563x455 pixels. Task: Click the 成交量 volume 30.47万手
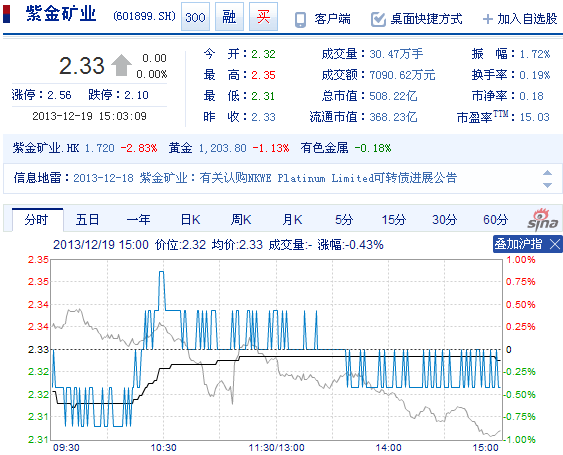pos(396,54)
